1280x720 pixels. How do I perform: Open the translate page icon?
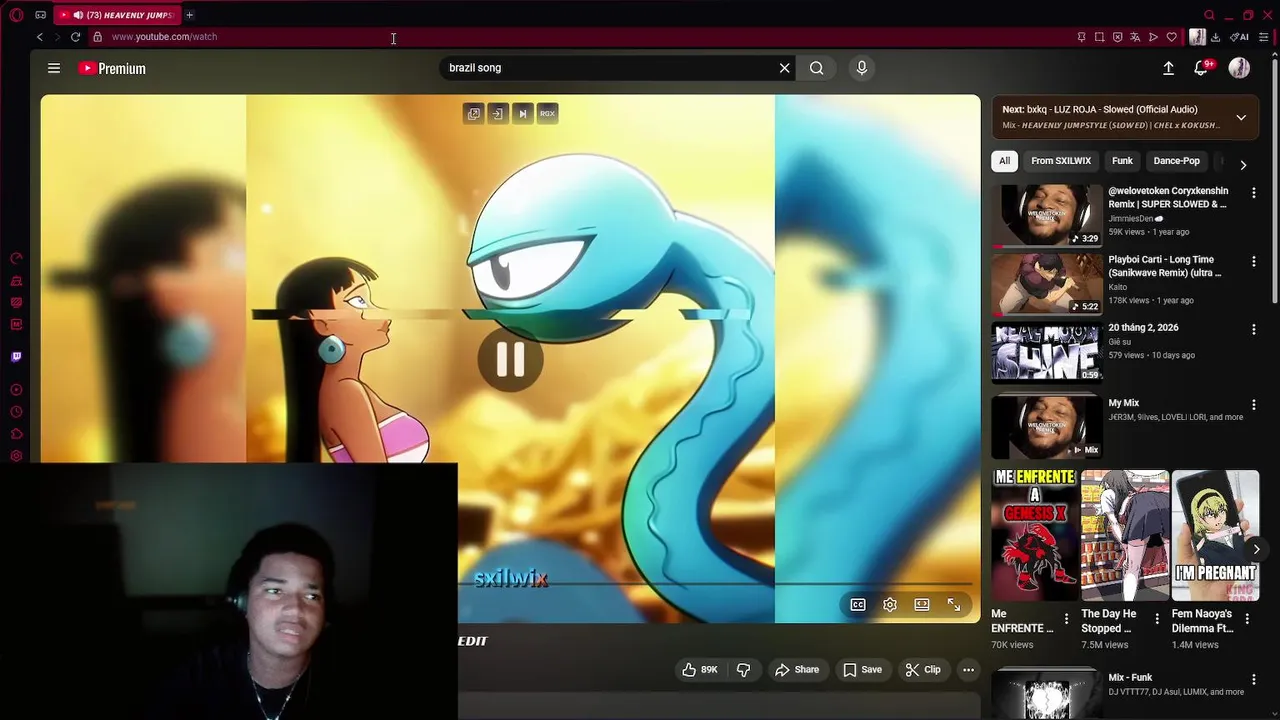pyautogui.click(x=1135, y=37)
